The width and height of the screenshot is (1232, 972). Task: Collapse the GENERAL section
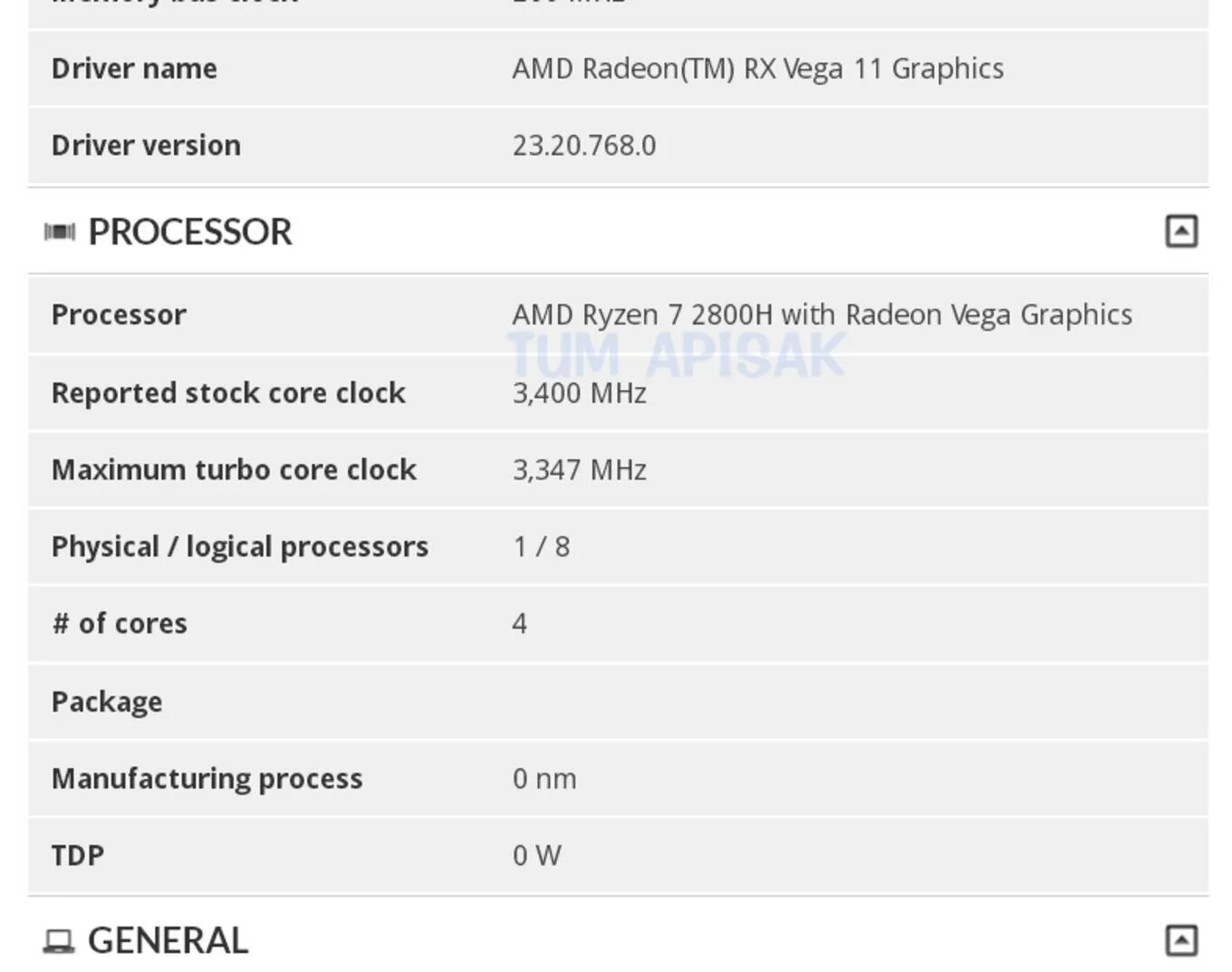[x=1180, y=939]
